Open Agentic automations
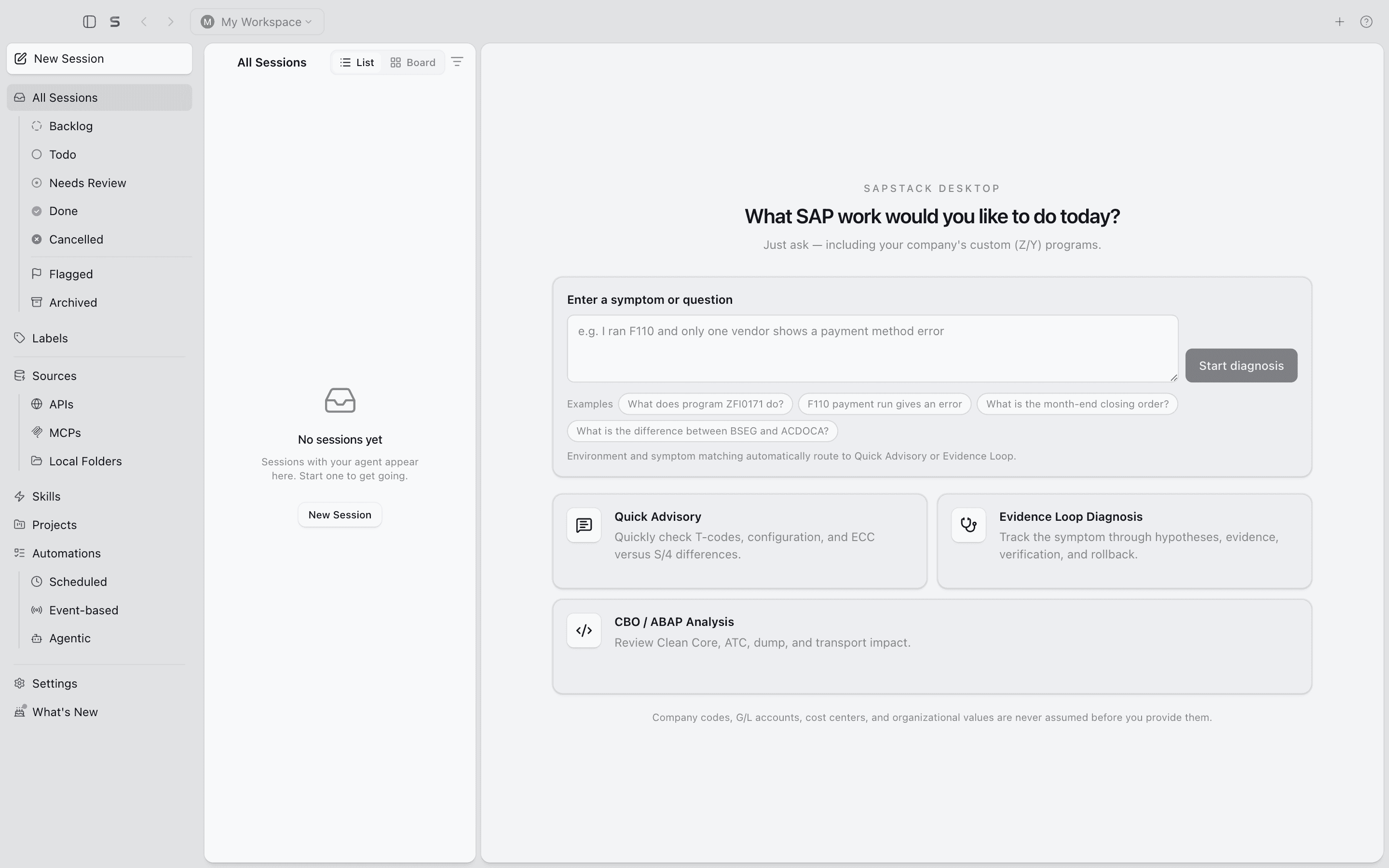This screenshot has height=868, width=1389. (x=108, y=638)
